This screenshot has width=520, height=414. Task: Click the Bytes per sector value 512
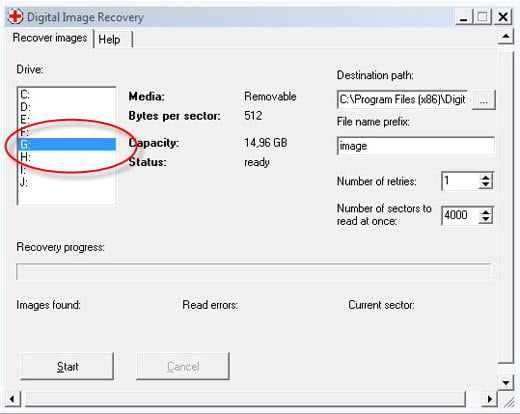tap(253, 116)
